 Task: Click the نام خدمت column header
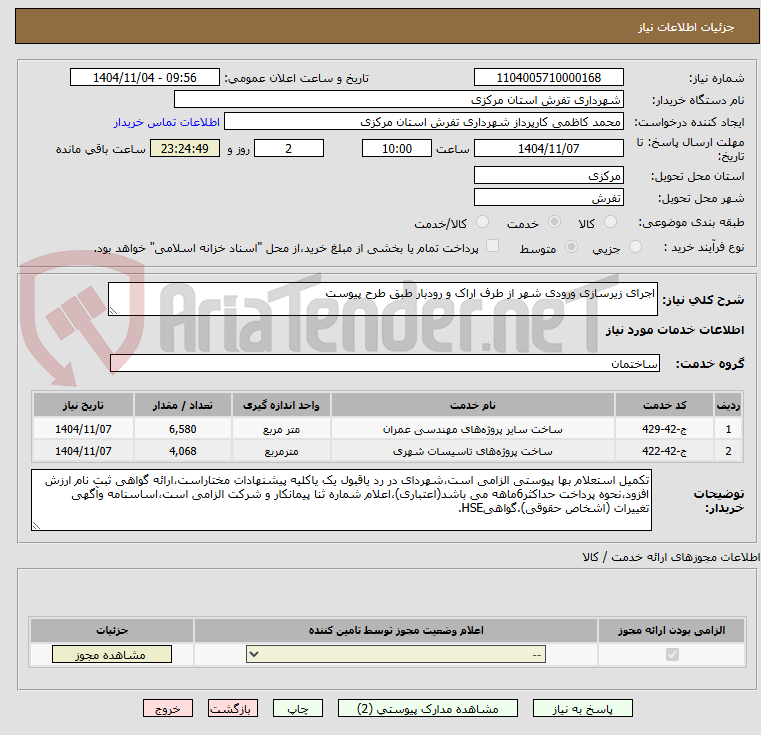[x=473, y=405]
